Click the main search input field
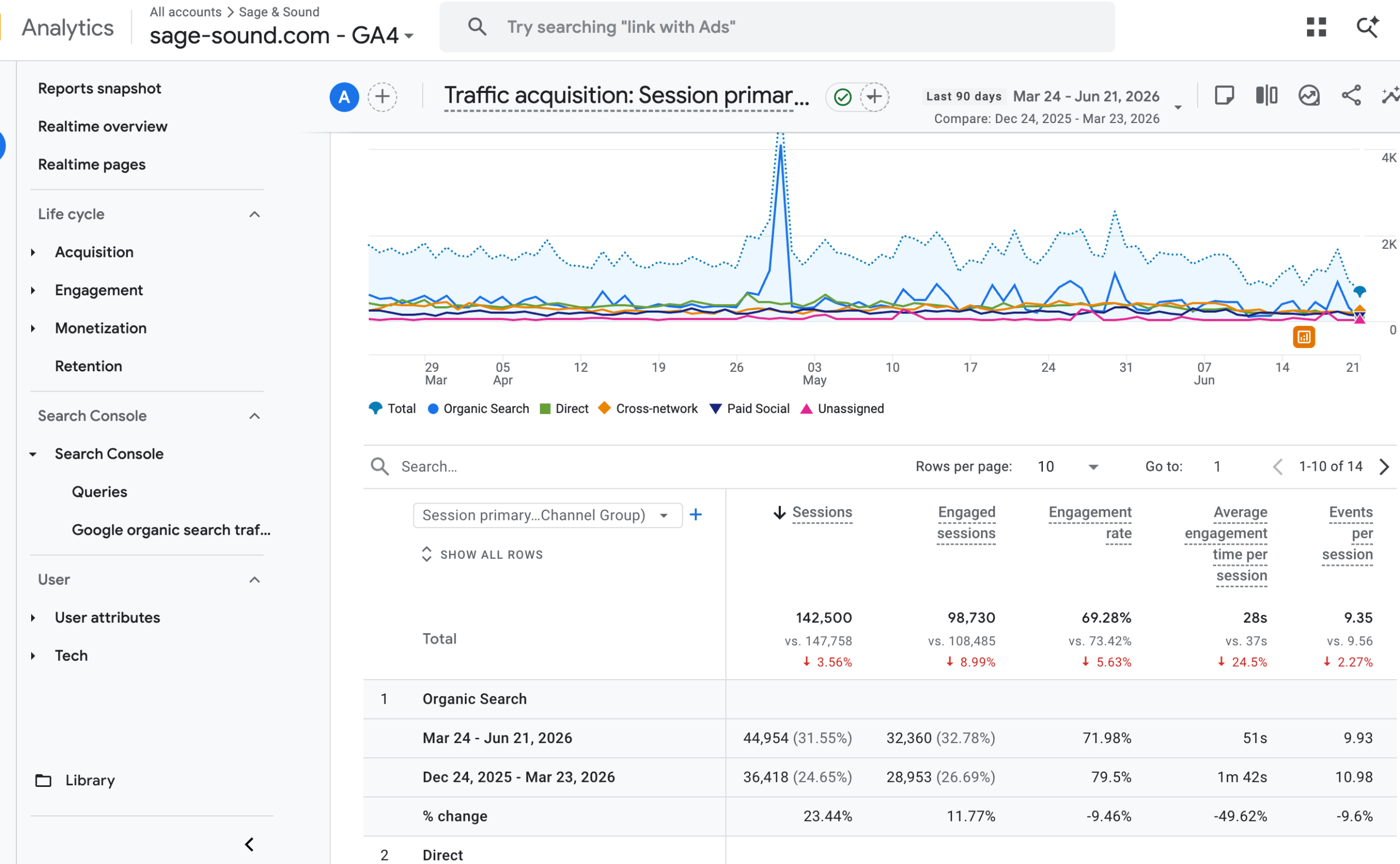The image size is (1400, 864). (x=777, y=27)
